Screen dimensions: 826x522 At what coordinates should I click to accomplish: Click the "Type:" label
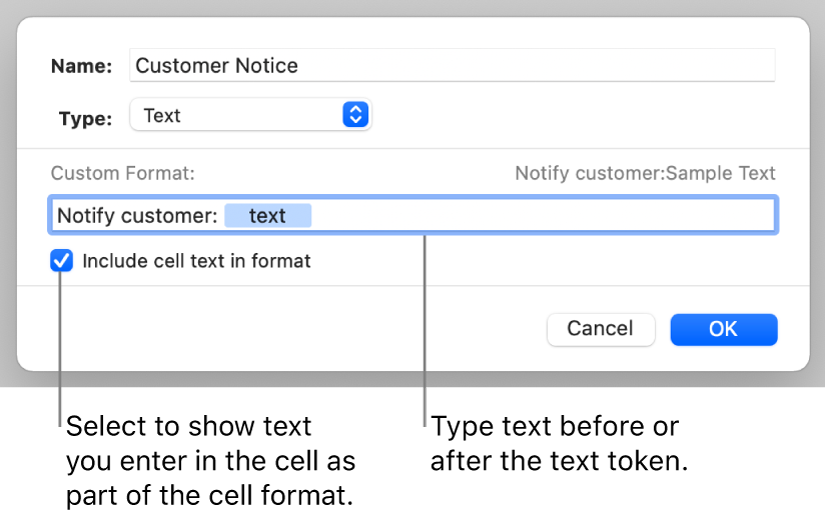coord(85,118)
